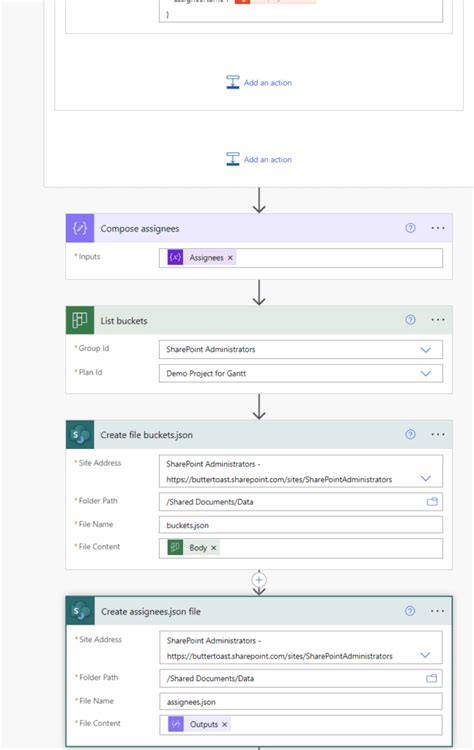Click the Create assignees.json file SharePoint icon
Viewport: 474px width, 750px height.
point(80,611)
